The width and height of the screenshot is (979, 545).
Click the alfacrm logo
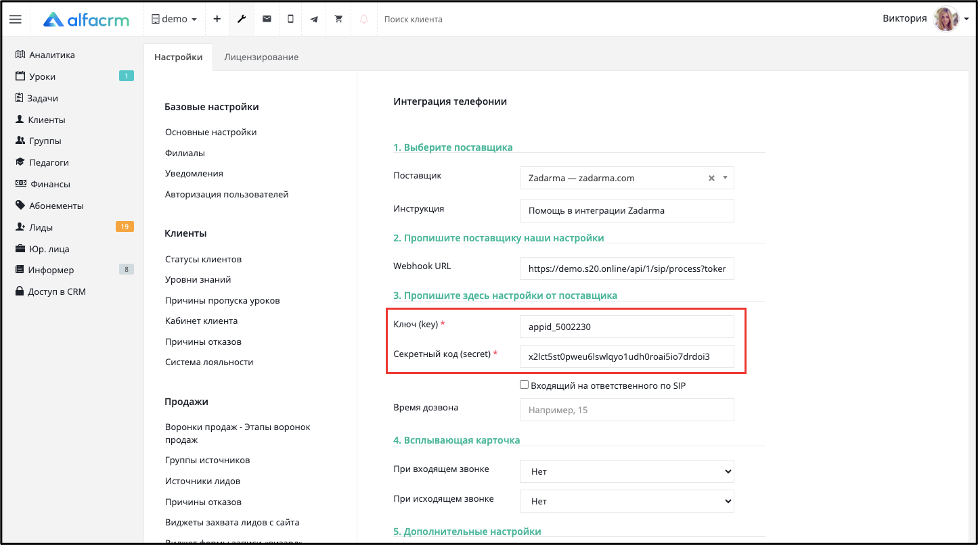86,19
